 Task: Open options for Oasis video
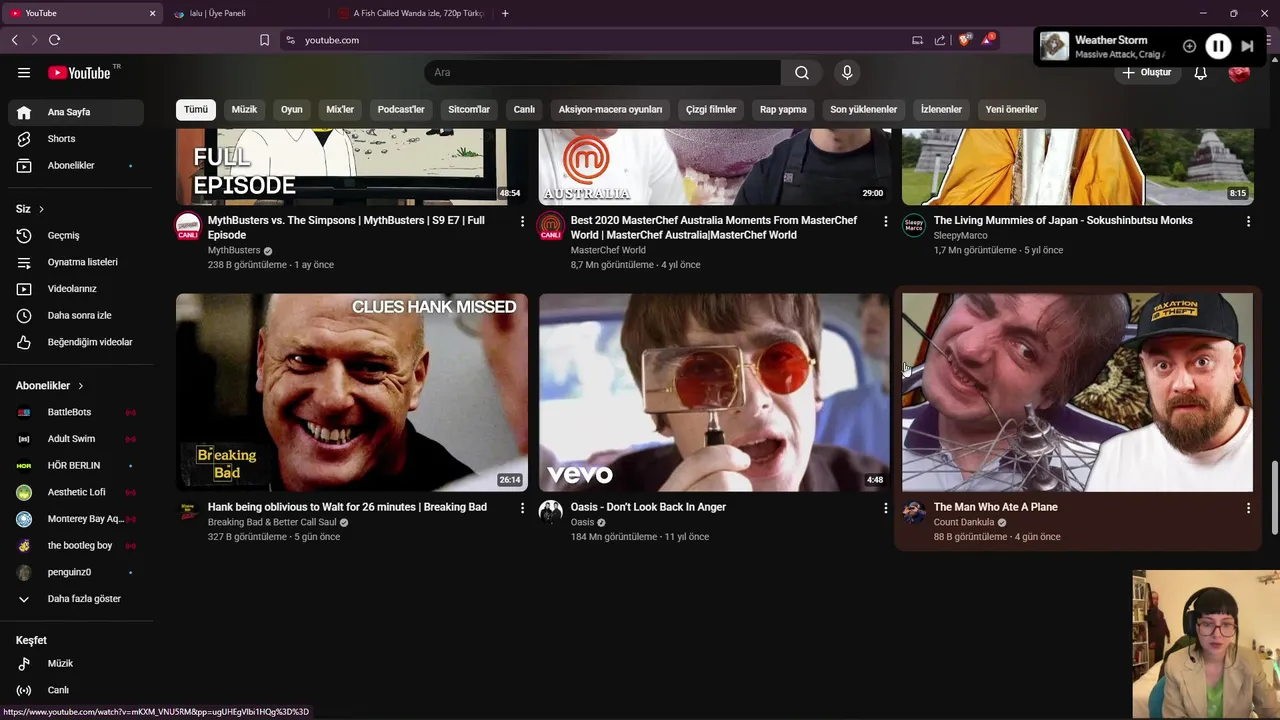point(885,508)
